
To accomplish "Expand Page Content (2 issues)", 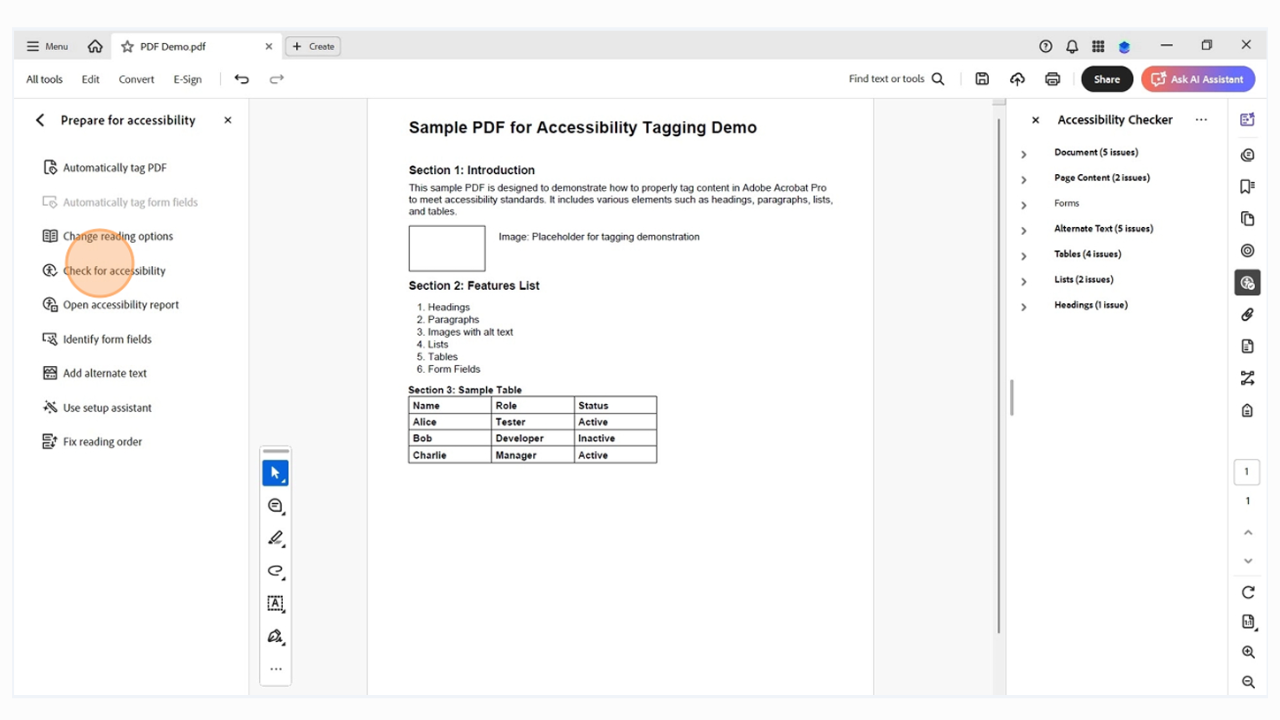I will 1023,179.
